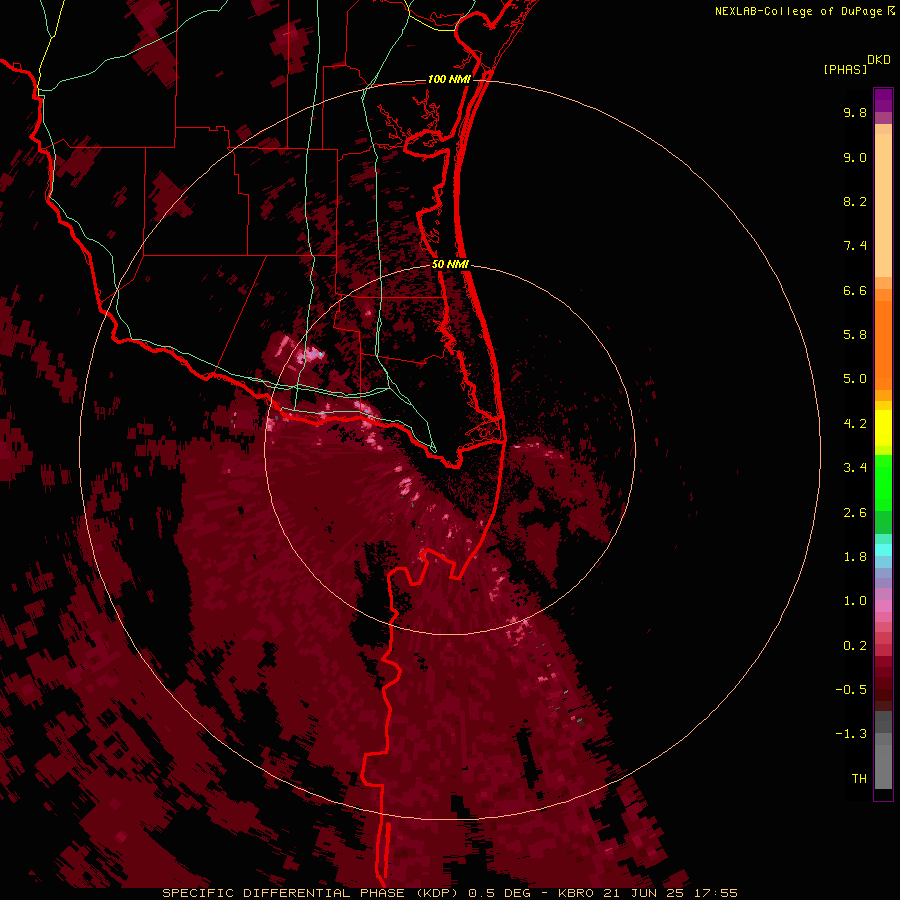The width and height of the screenshot is (900, 900).
Task: Click the -1.3 scale value
Action: 851,734
